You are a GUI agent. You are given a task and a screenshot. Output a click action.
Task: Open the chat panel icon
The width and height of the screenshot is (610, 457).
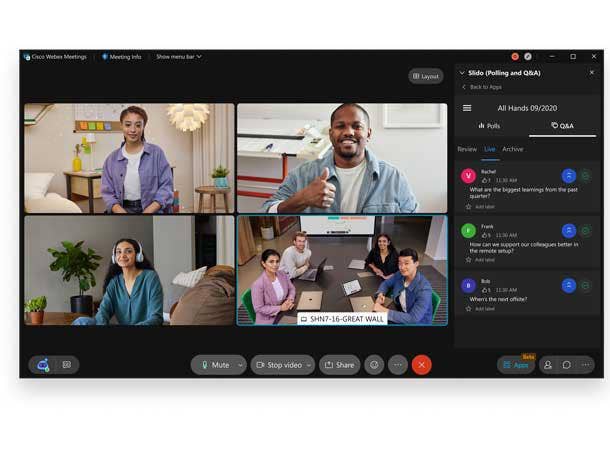566,365
